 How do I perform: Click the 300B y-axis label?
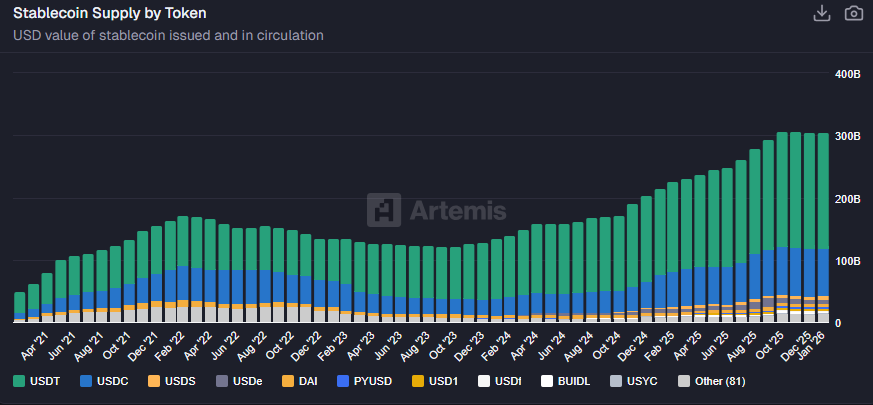click(x=846, y=136)
